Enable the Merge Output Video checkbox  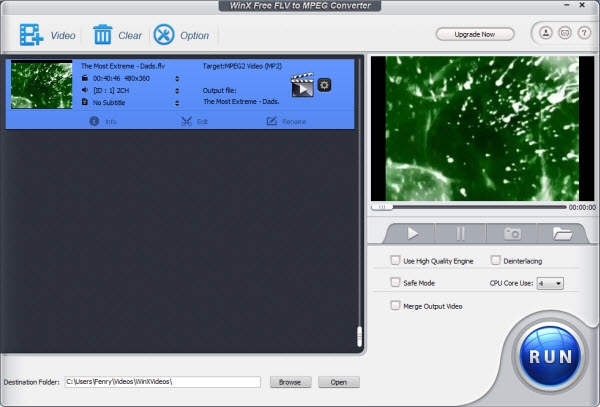[x=396, y=305]
